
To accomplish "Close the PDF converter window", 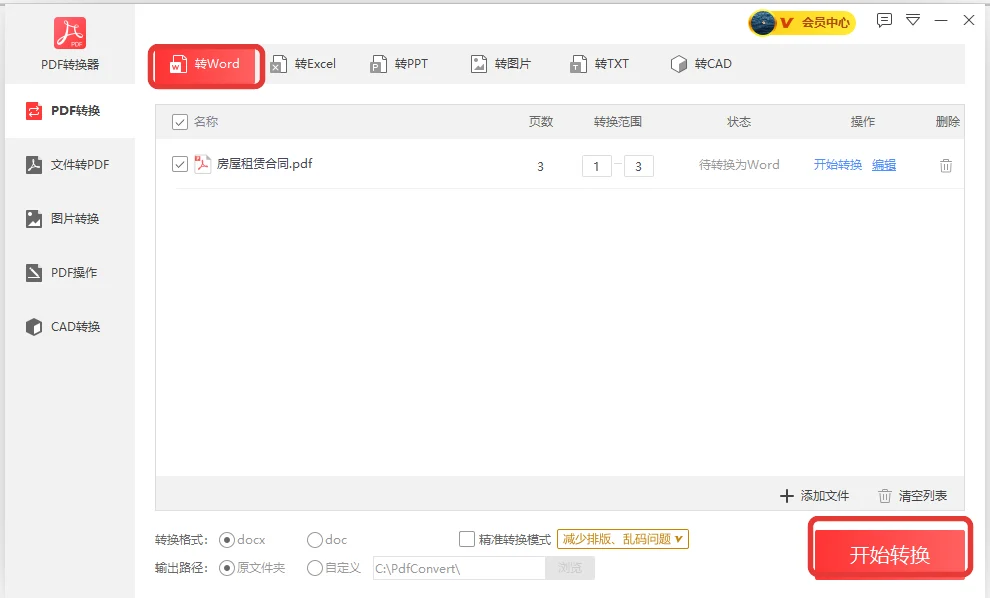I will pos(969,20).
